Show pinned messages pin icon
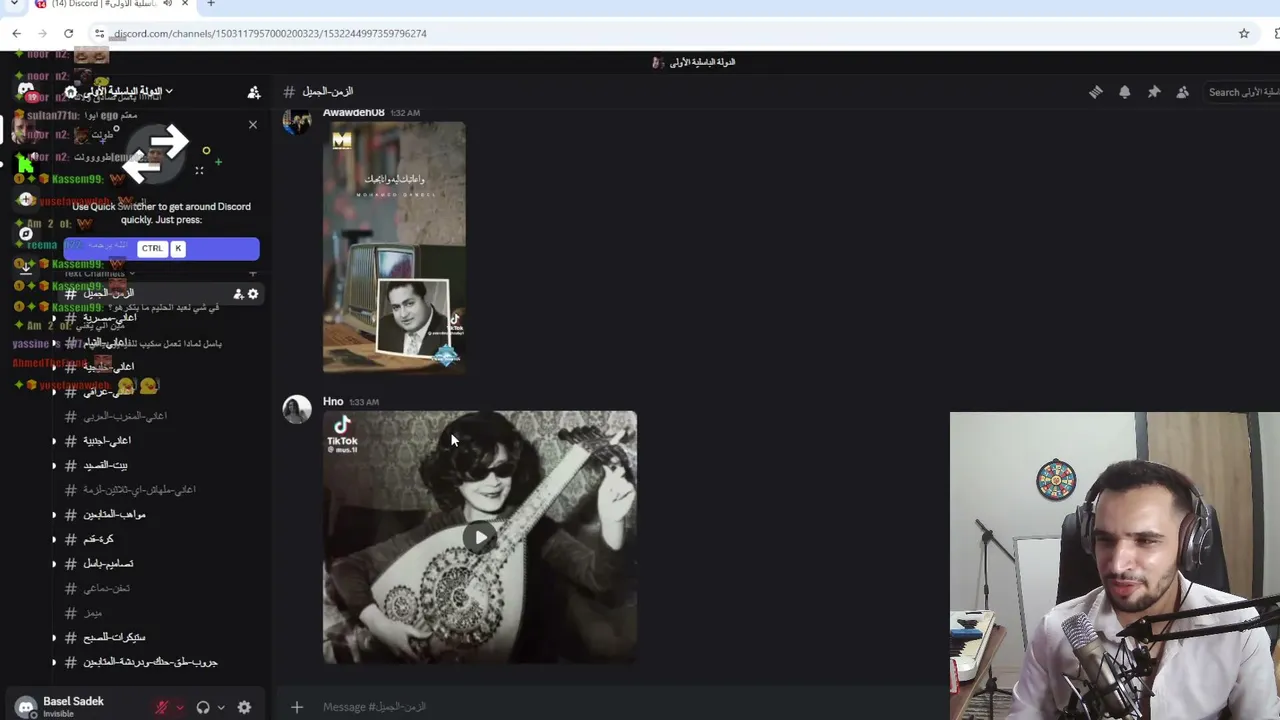 pyautogui.click(x=1154, y=92)
